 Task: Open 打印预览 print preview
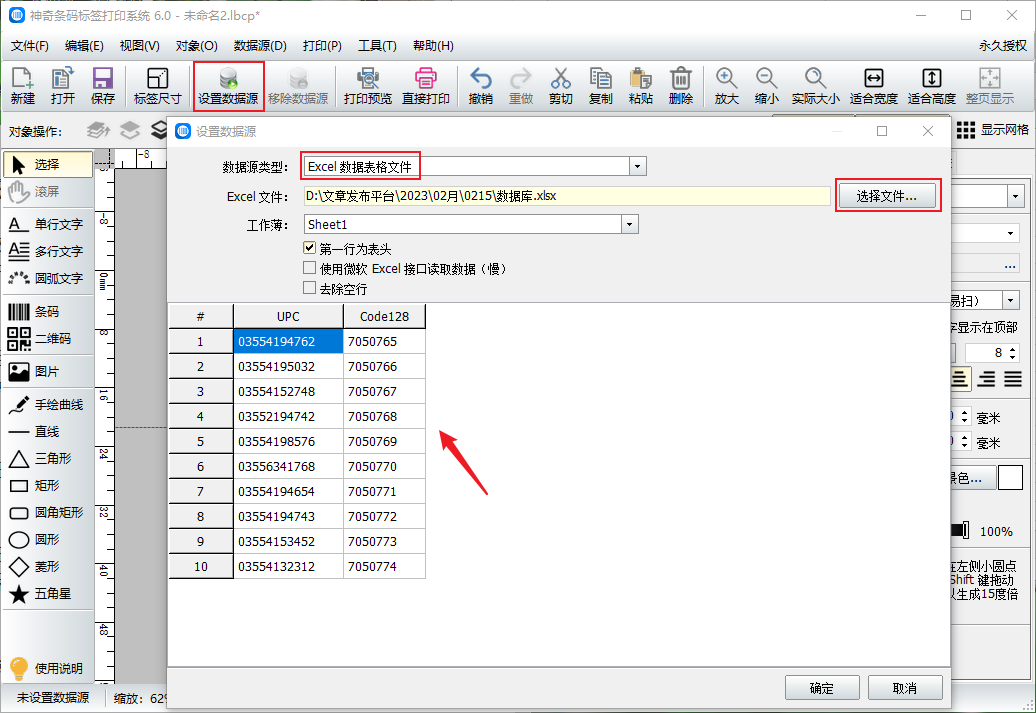point(367,85)
